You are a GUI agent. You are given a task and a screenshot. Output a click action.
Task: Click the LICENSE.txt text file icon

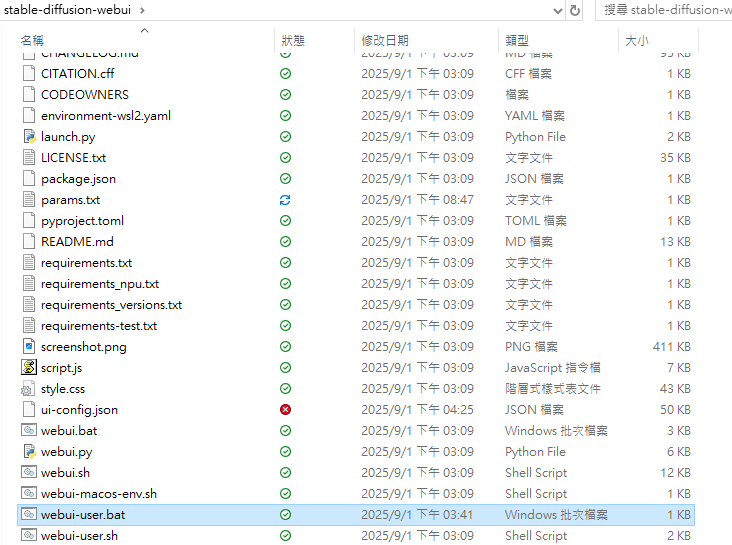click(x=29, y=158)
